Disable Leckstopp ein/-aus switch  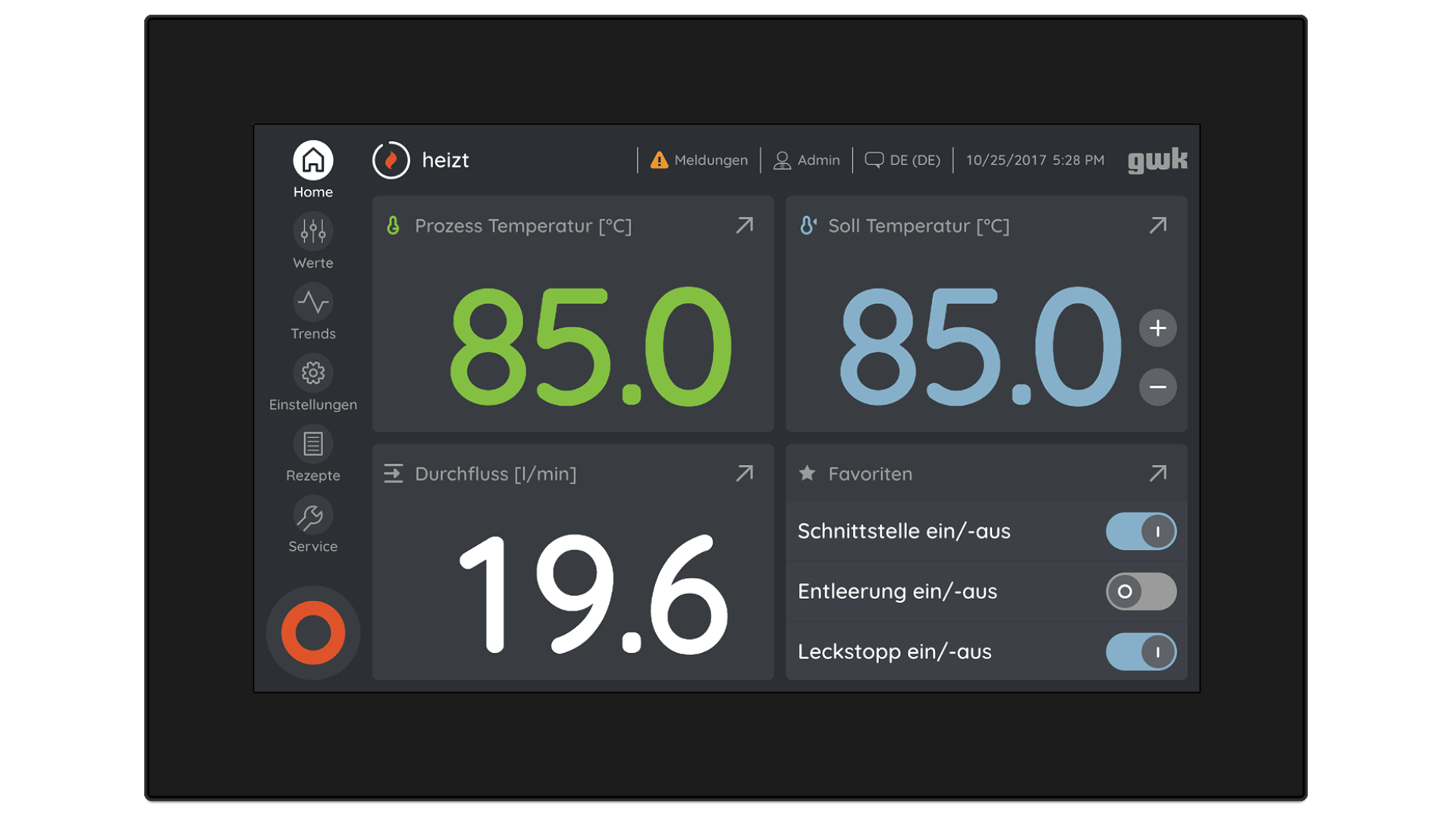[1141, 652]
